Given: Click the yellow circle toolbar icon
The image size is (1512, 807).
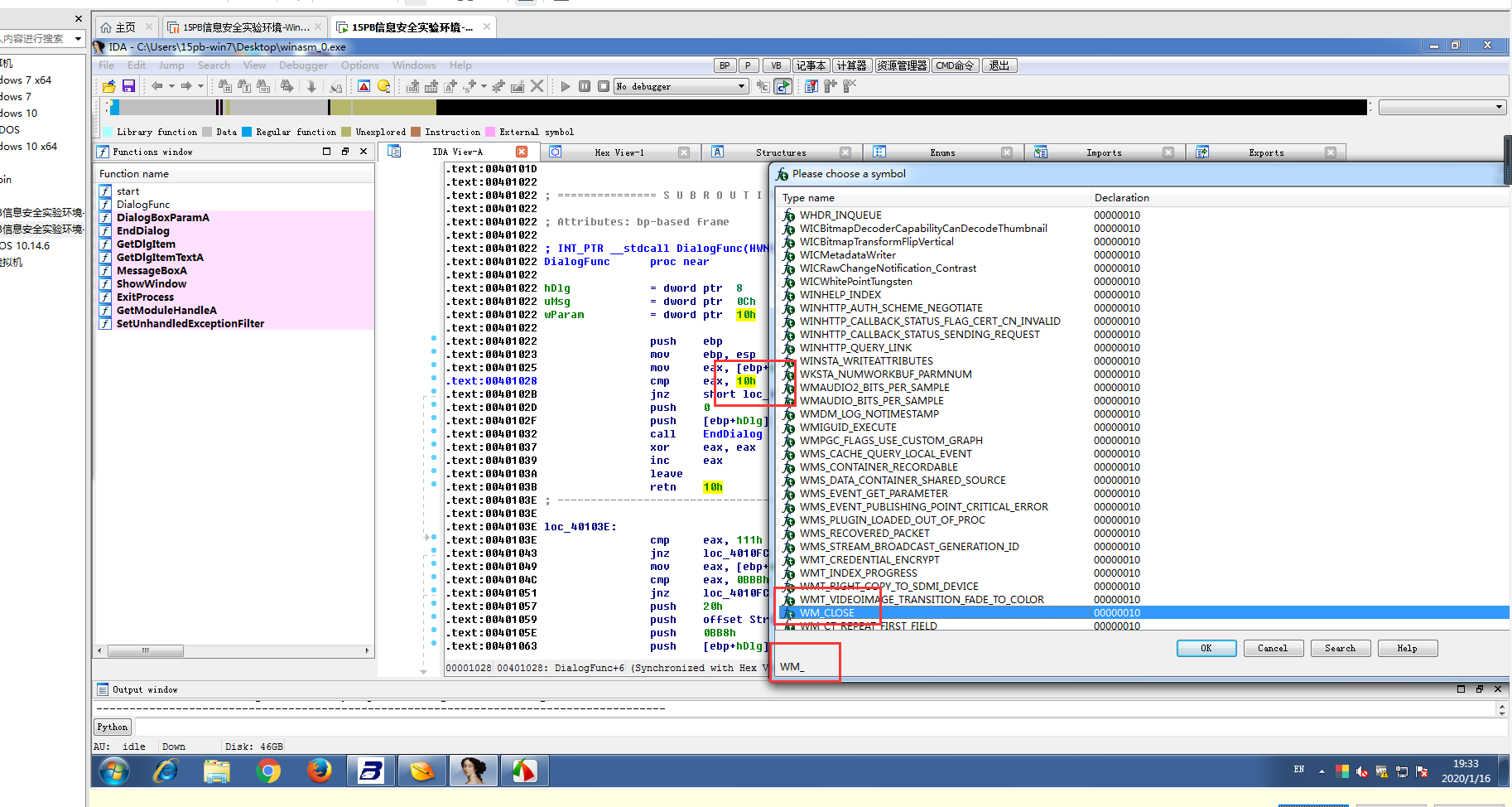Looking at the screenshot, I should (x=383, y=86).
